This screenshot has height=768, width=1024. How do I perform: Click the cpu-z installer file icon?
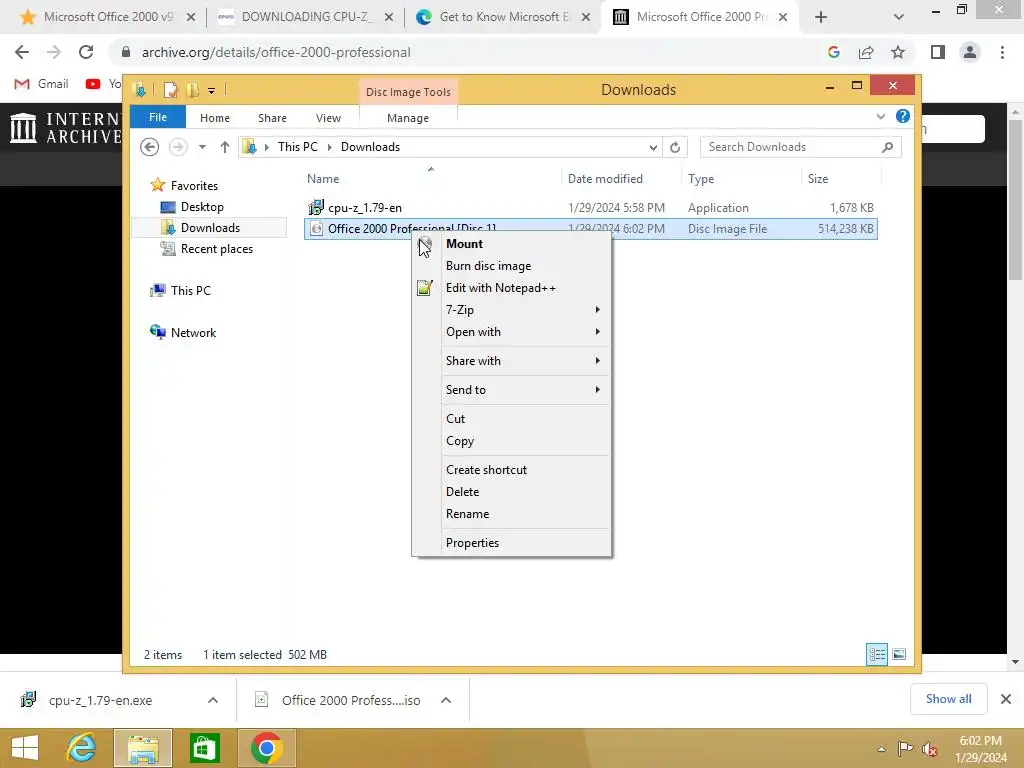316,208
